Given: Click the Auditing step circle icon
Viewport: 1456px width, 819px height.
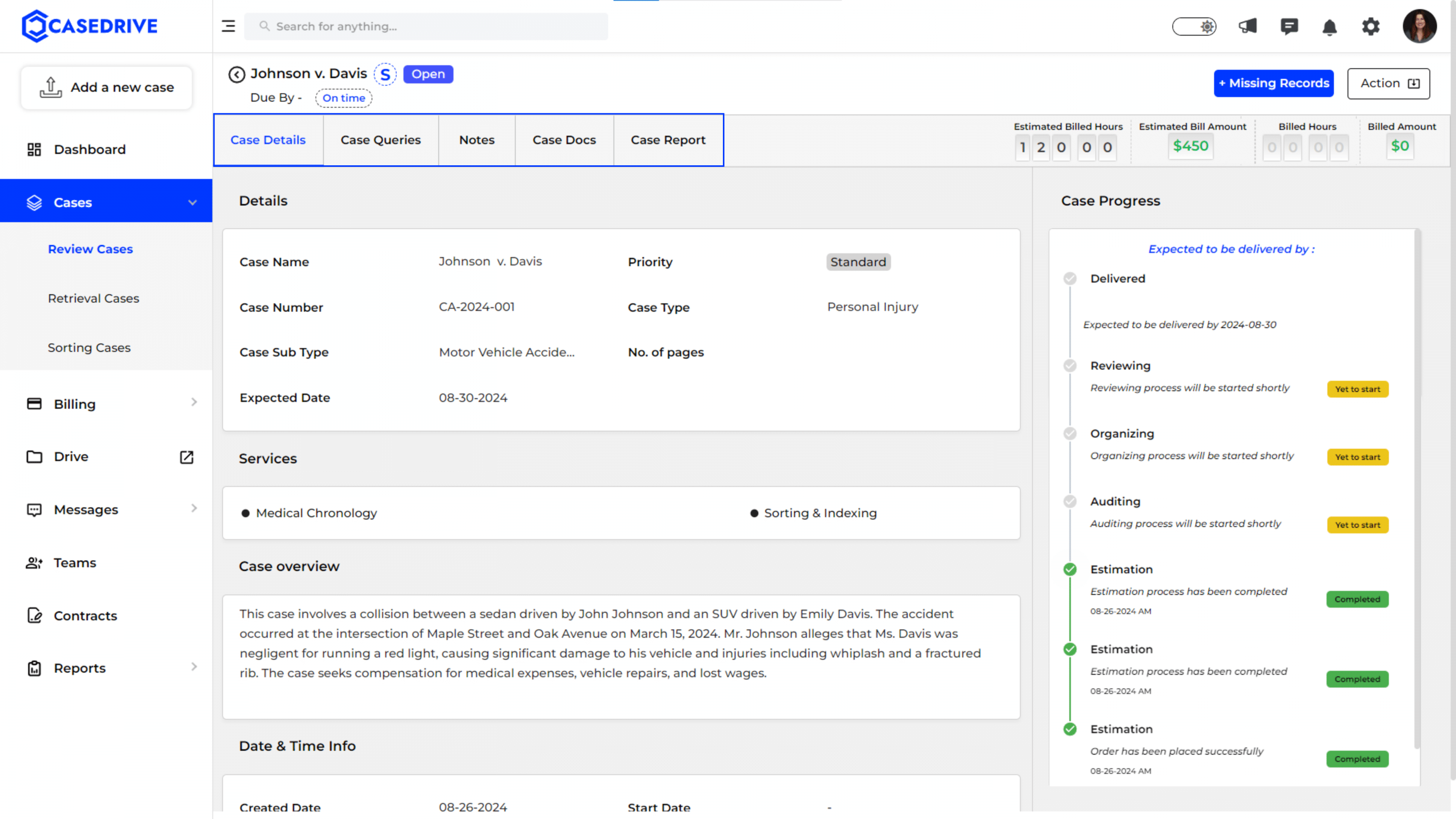Looking at the screenshot, I should pos(1070,502).
